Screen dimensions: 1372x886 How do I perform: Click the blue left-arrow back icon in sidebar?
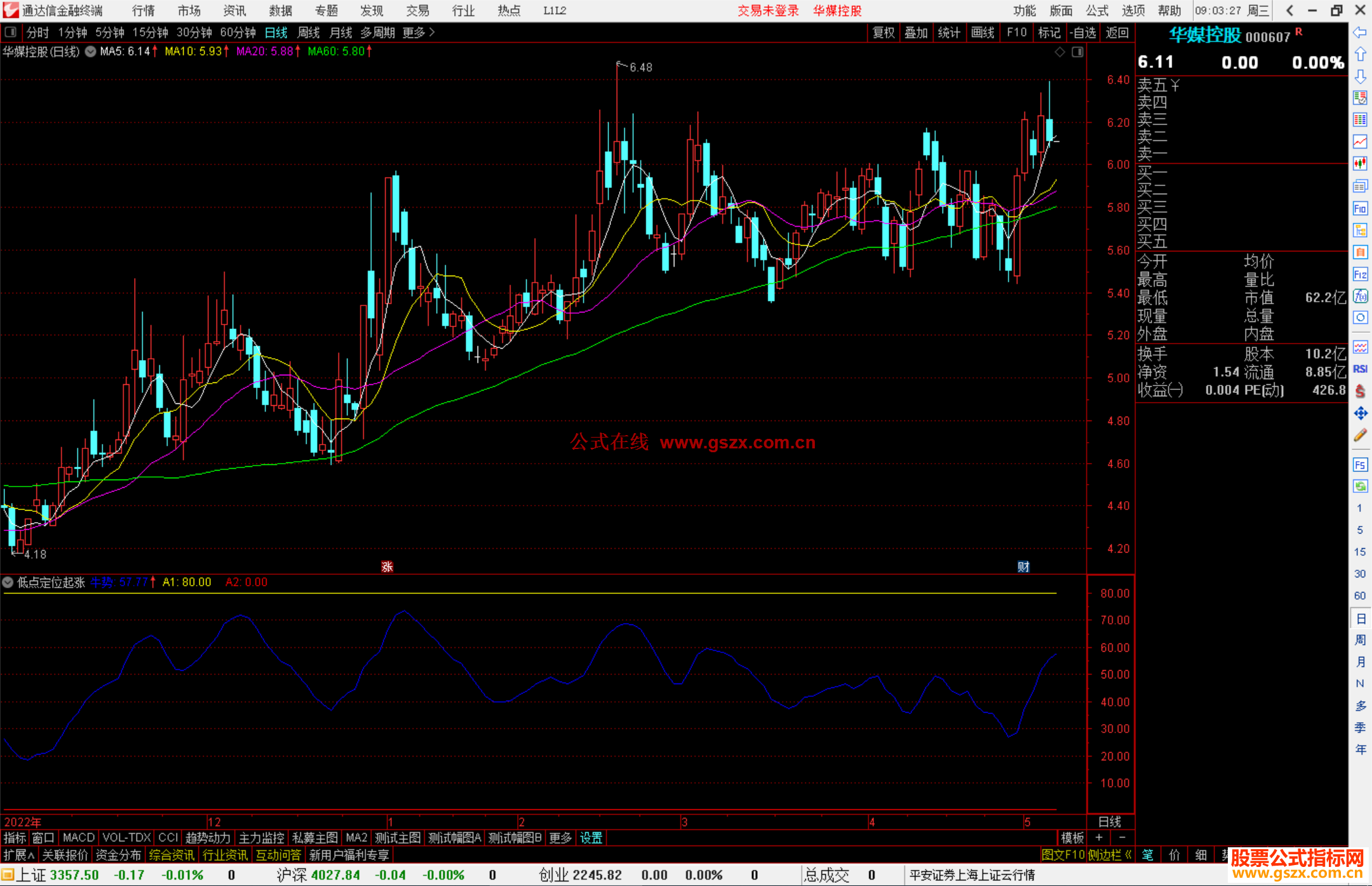(1360, 32)
